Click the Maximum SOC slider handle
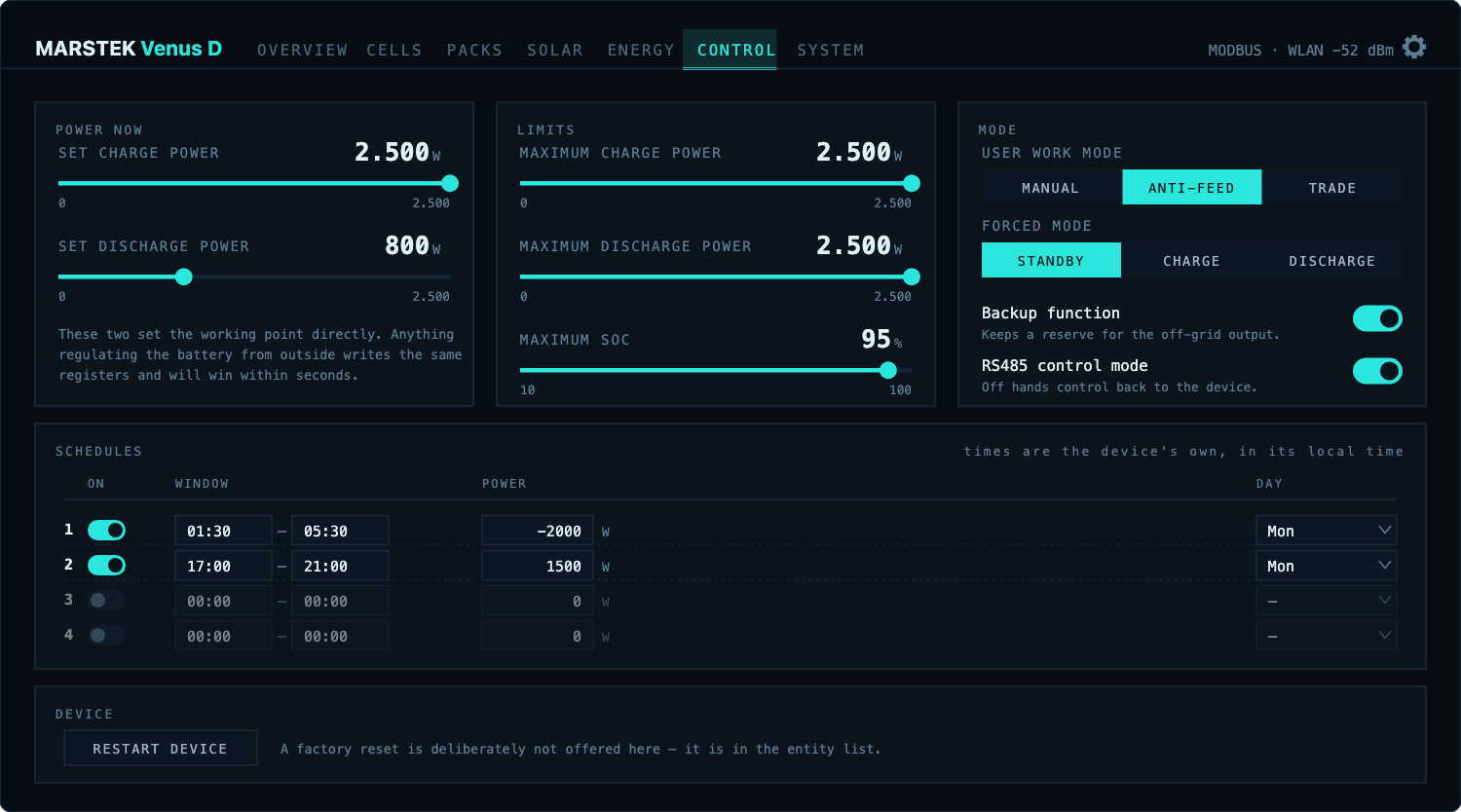The width and height of the screenshot is (1461, 812). [x=888, y=370]
